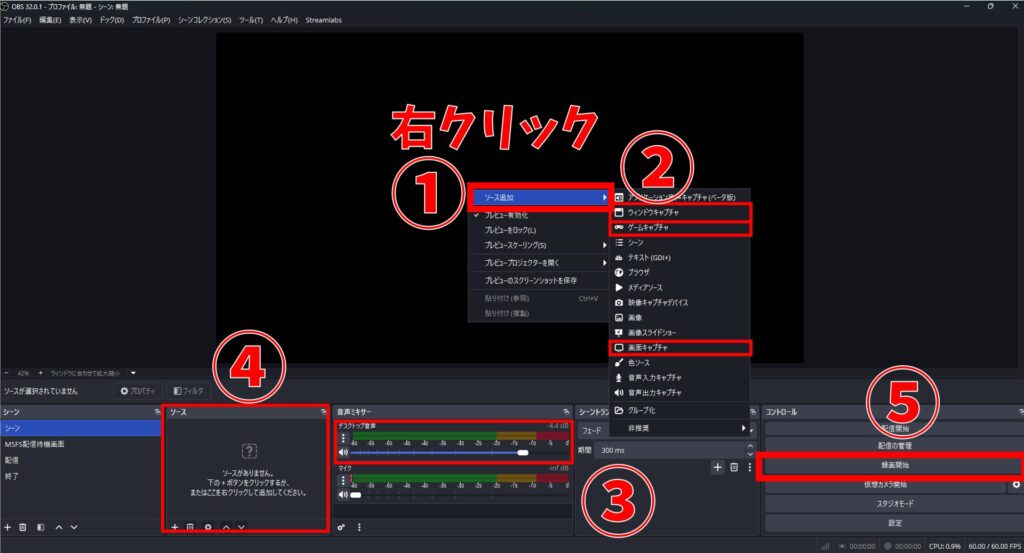The height and width of the screenshot is (553, 1024).
Task: Click グループ化 in the source submenu
Action: click(679, 410)
